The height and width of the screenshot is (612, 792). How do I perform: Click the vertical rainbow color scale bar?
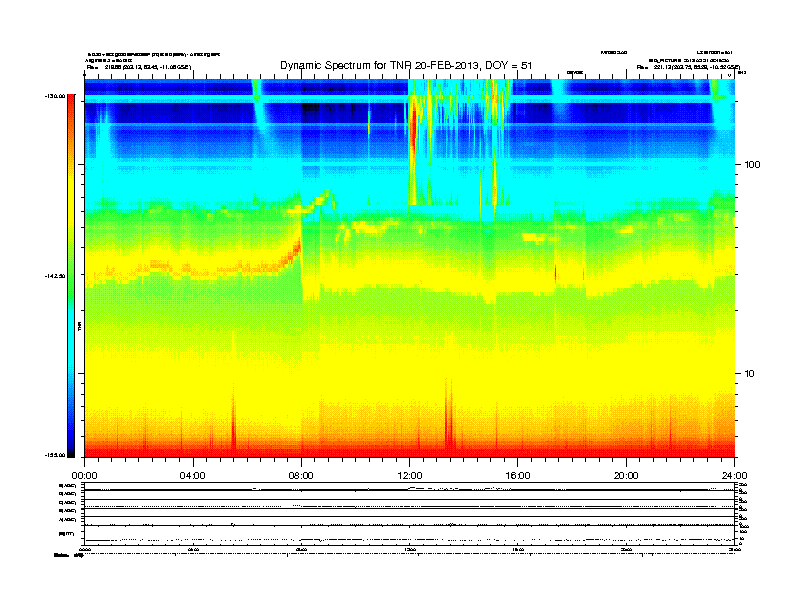[x=71, y=276]
